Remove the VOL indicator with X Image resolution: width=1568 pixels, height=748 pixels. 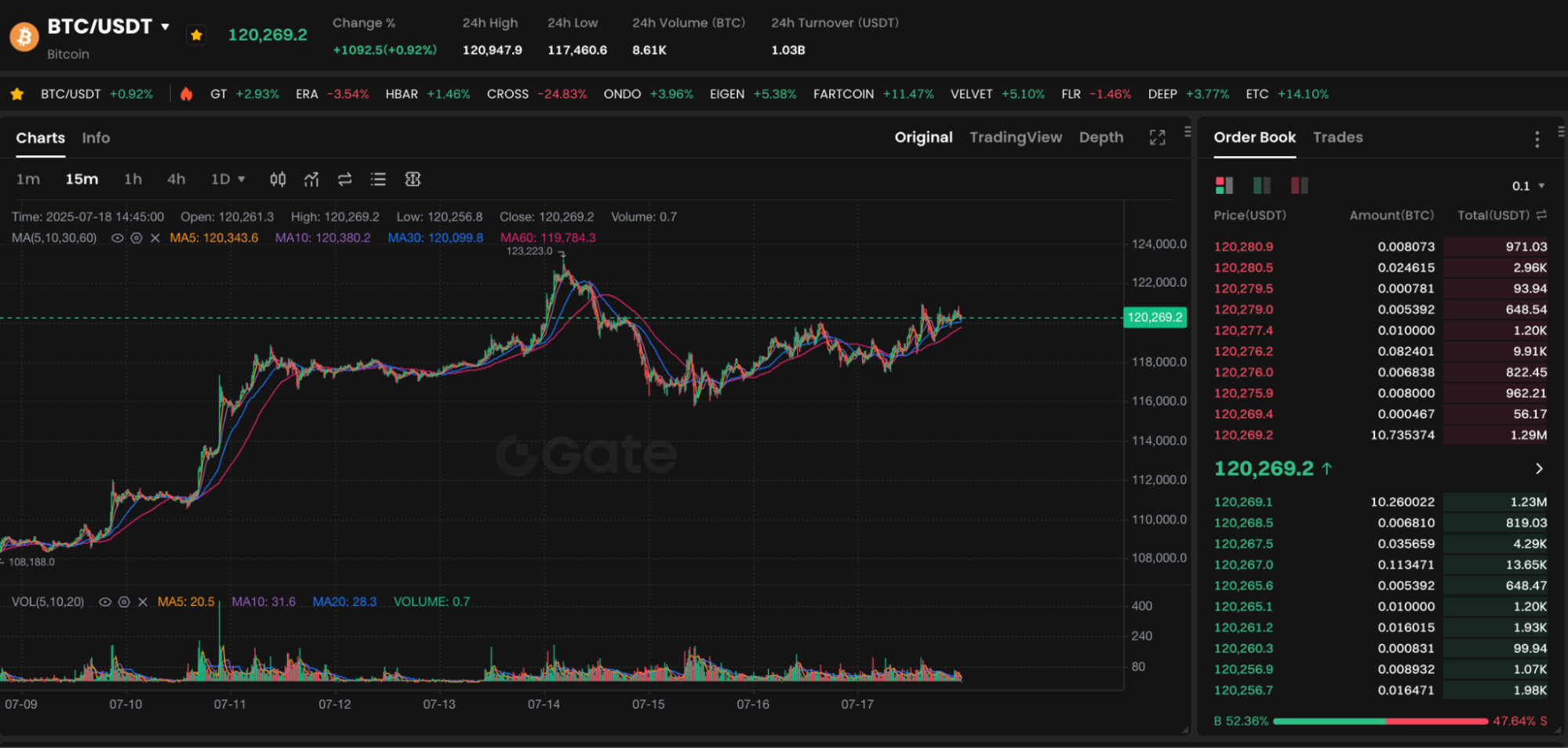(x=143, y=602)
